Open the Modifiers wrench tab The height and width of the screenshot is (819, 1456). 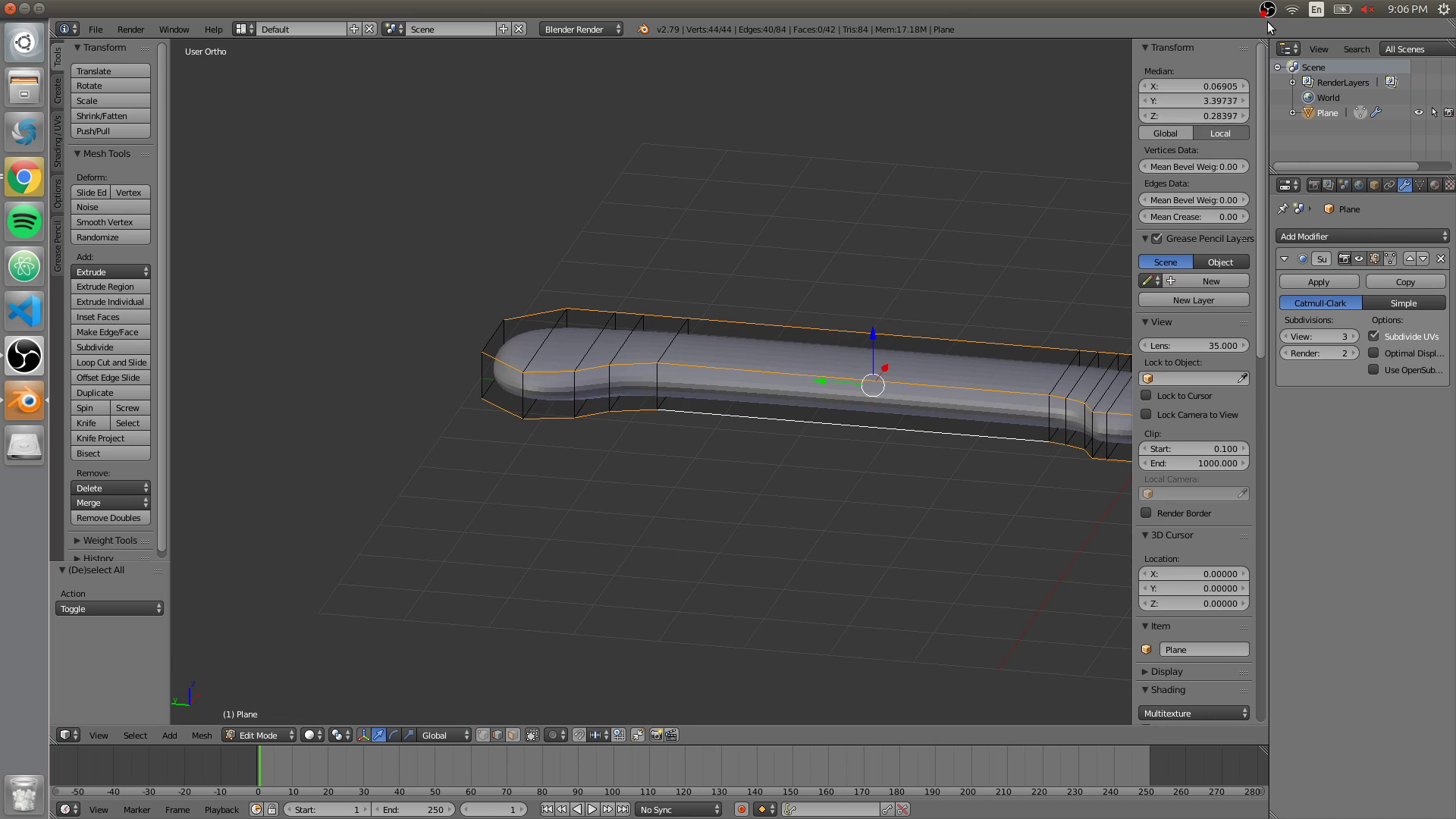pyautogui.click(x=1404, y=185)
